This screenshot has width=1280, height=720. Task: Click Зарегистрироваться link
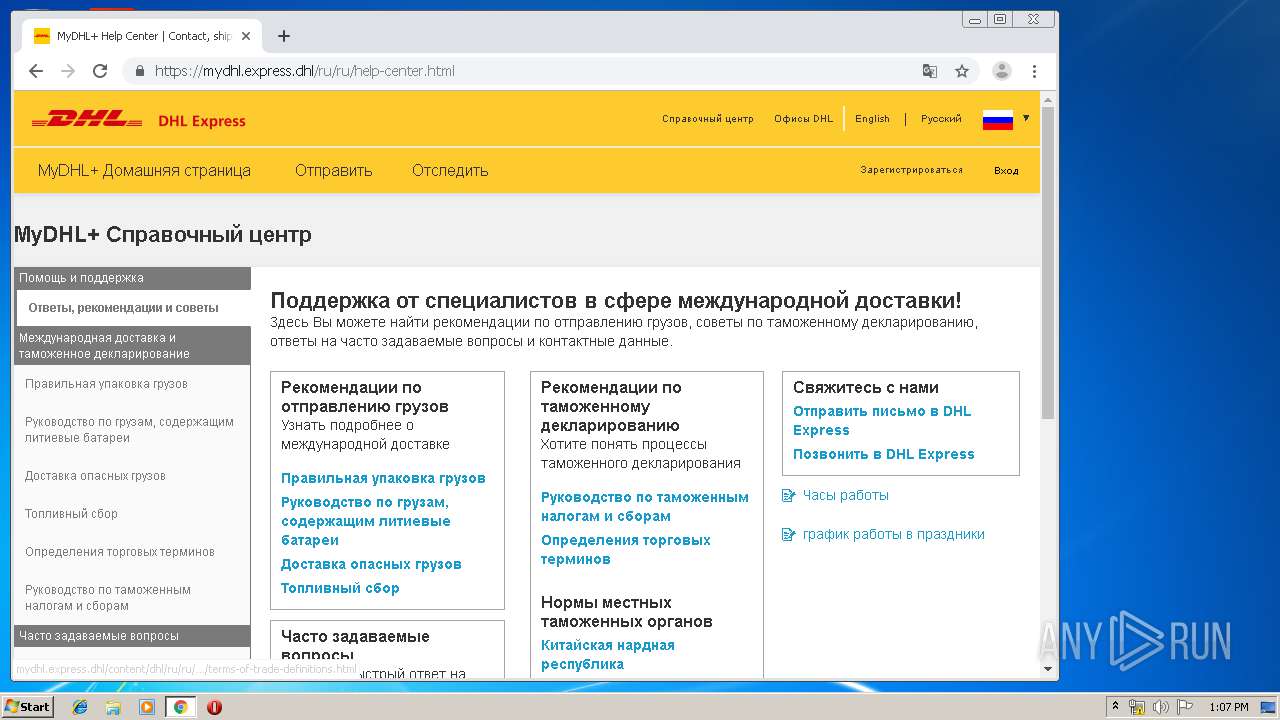point(911,170)
